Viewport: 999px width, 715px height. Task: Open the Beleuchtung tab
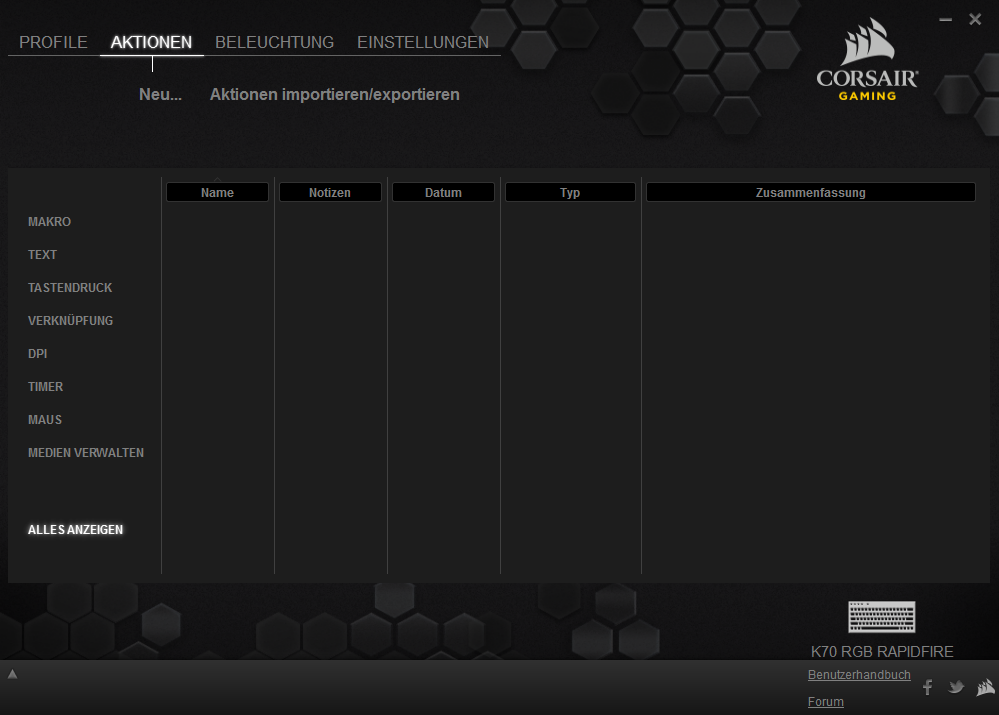[x=274, y=42]
